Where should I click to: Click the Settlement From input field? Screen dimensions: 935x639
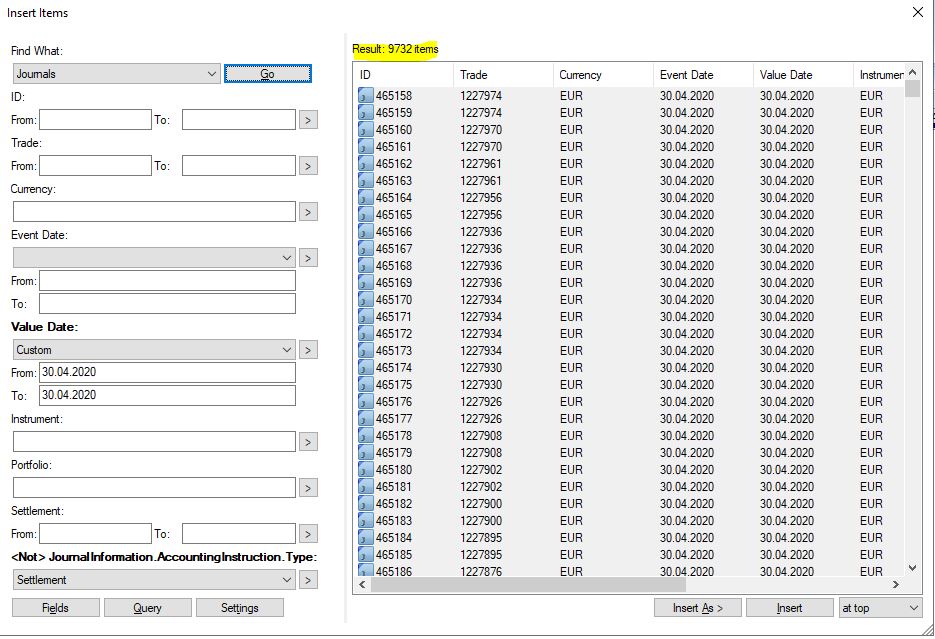click(x=95, y=533)
